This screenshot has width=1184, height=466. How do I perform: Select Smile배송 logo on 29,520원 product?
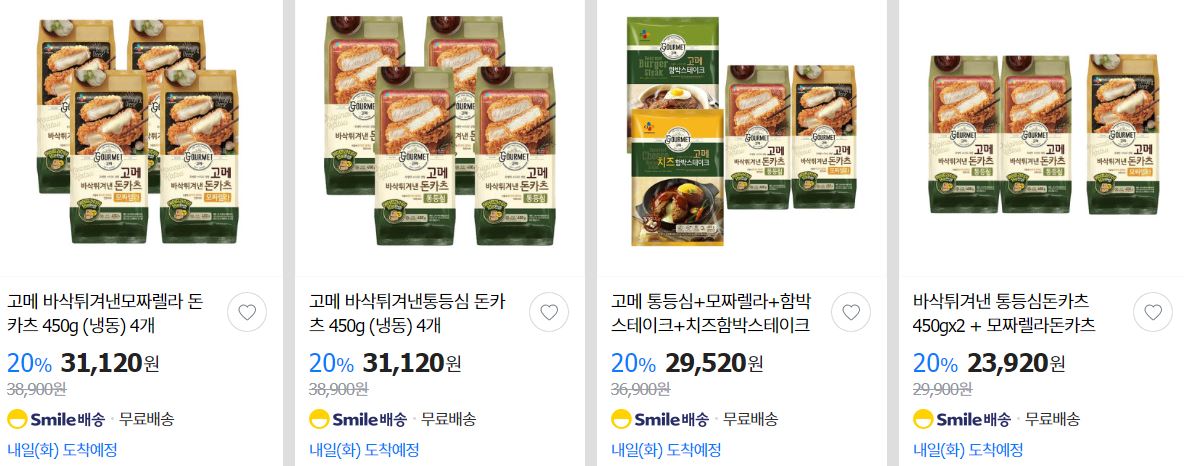coord(659,419)
